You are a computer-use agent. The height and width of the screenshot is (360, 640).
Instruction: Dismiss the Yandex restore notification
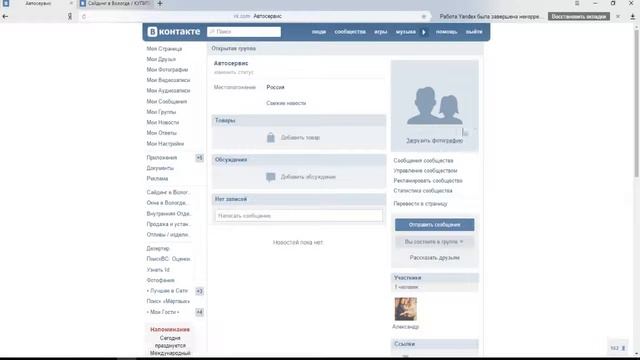[x=618, y=16]
